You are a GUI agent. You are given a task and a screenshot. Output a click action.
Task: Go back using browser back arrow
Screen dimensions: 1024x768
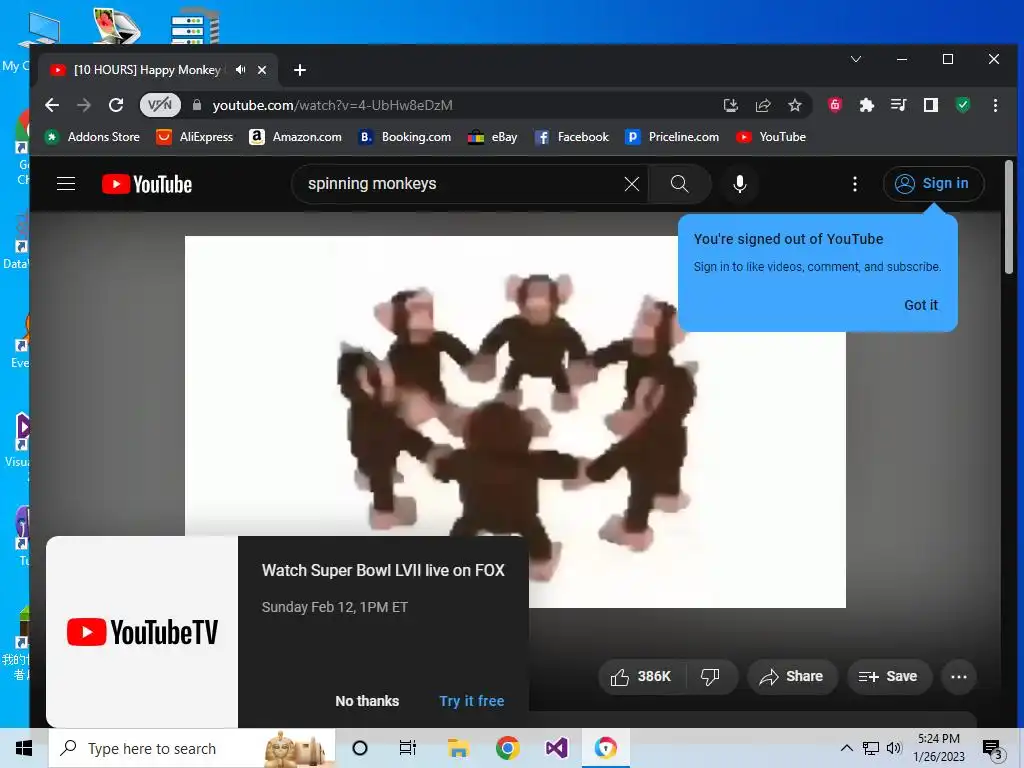[x=52, y=105]
